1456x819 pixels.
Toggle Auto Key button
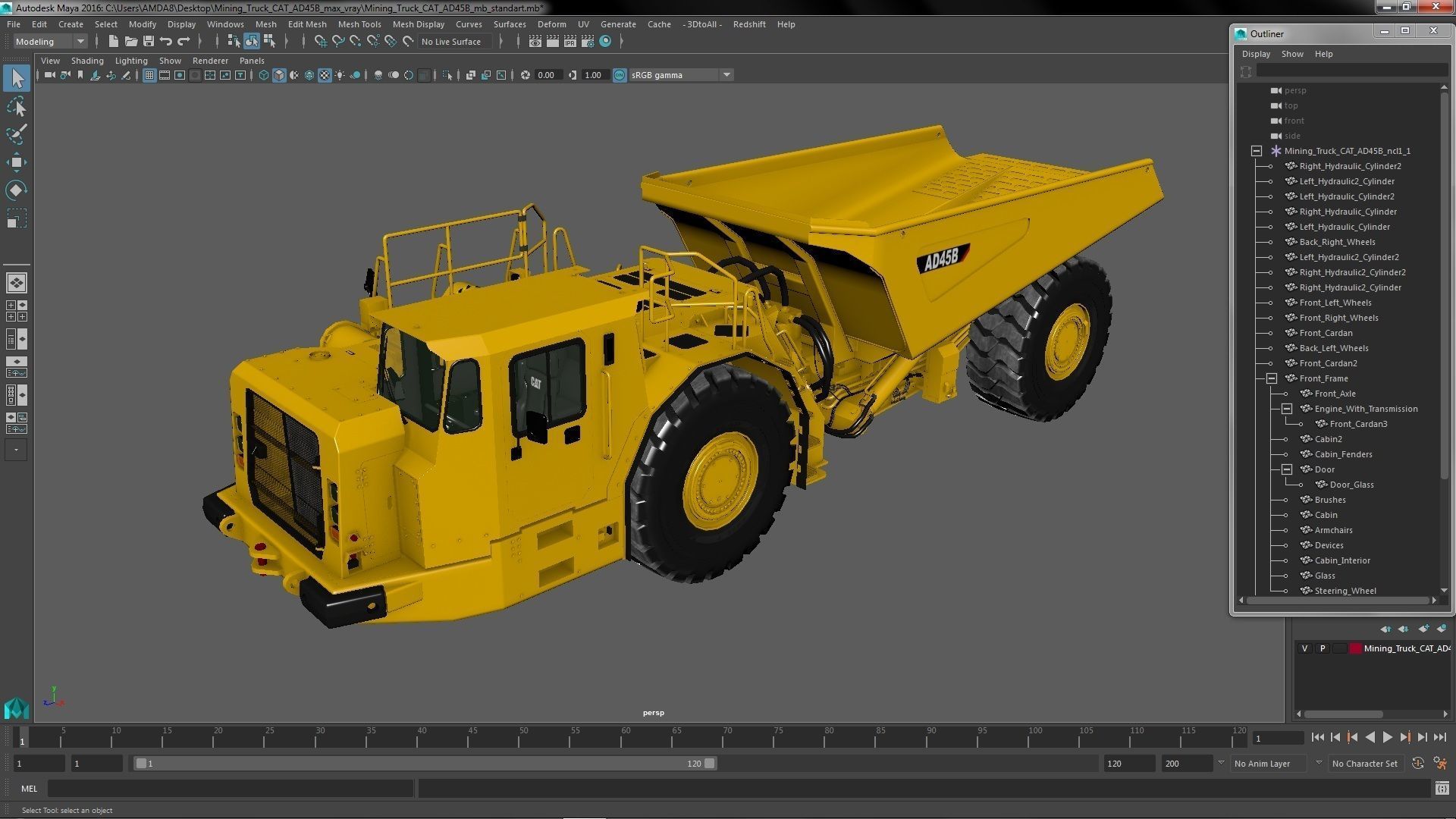point(1418,764)
